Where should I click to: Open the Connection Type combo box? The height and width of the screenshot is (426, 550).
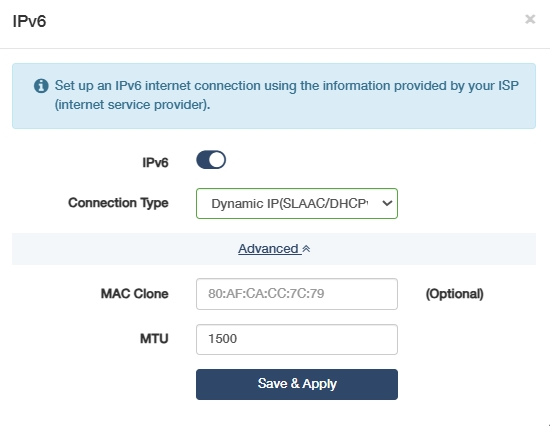pyautogui.click(x=297, y=204)
